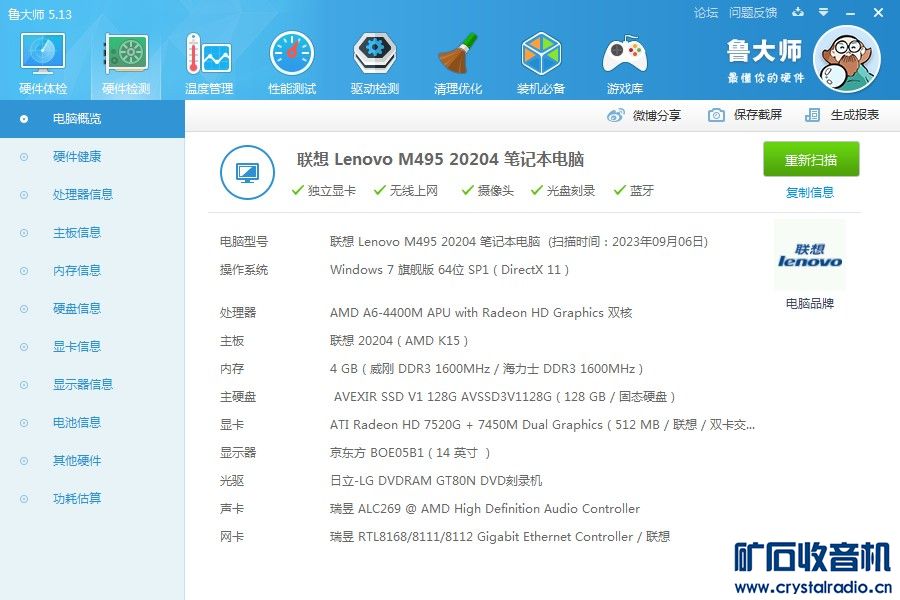Click the ATI Radeon HD 7520G graphics value
The height and width of the screenshot is (600, 900).
(542, 425)
